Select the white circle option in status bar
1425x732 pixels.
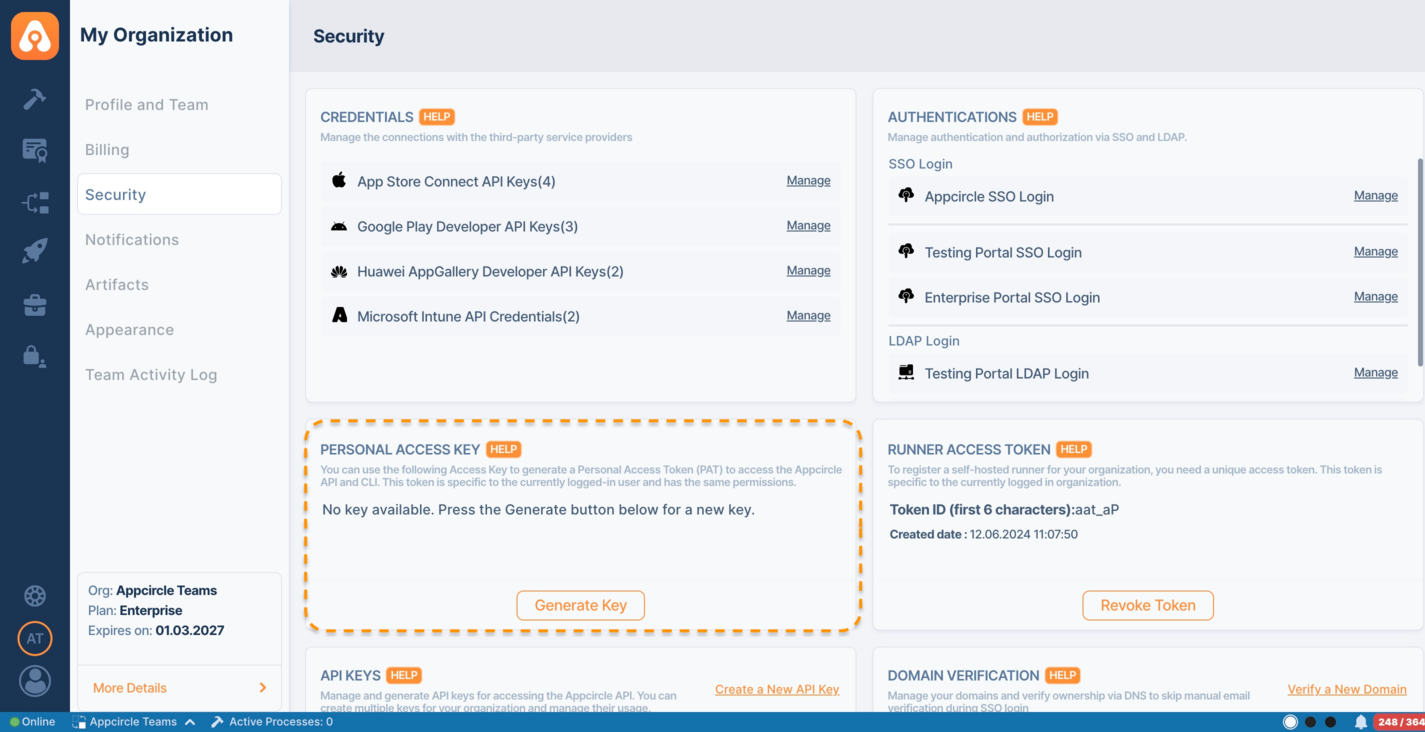1290,722
